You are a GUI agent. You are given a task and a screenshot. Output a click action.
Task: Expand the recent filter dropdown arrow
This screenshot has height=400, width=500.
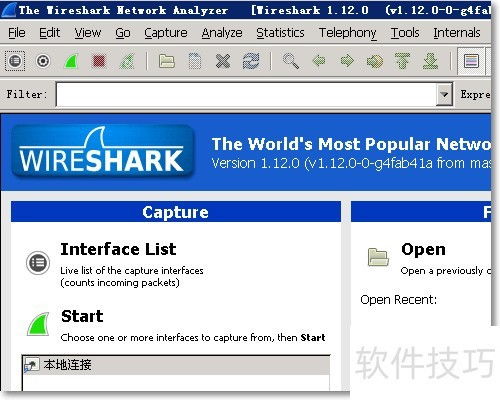[444, 95]
